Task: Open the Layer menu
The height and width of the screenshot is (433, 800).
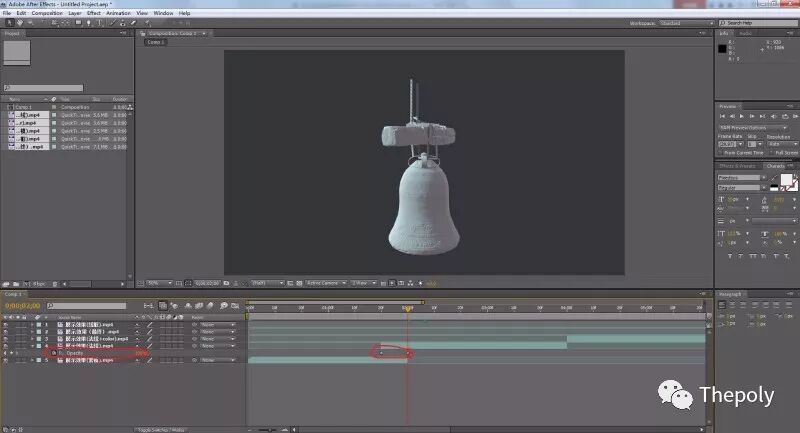Action: click(74, 13)
